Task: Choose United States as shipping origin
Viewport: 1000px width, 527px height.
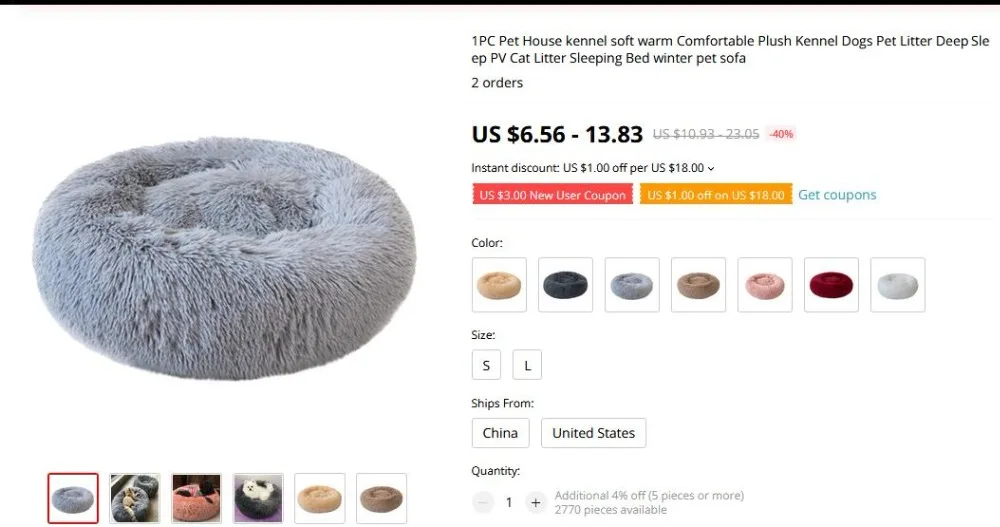Action: pyautogui.click(x=593, y=433)
